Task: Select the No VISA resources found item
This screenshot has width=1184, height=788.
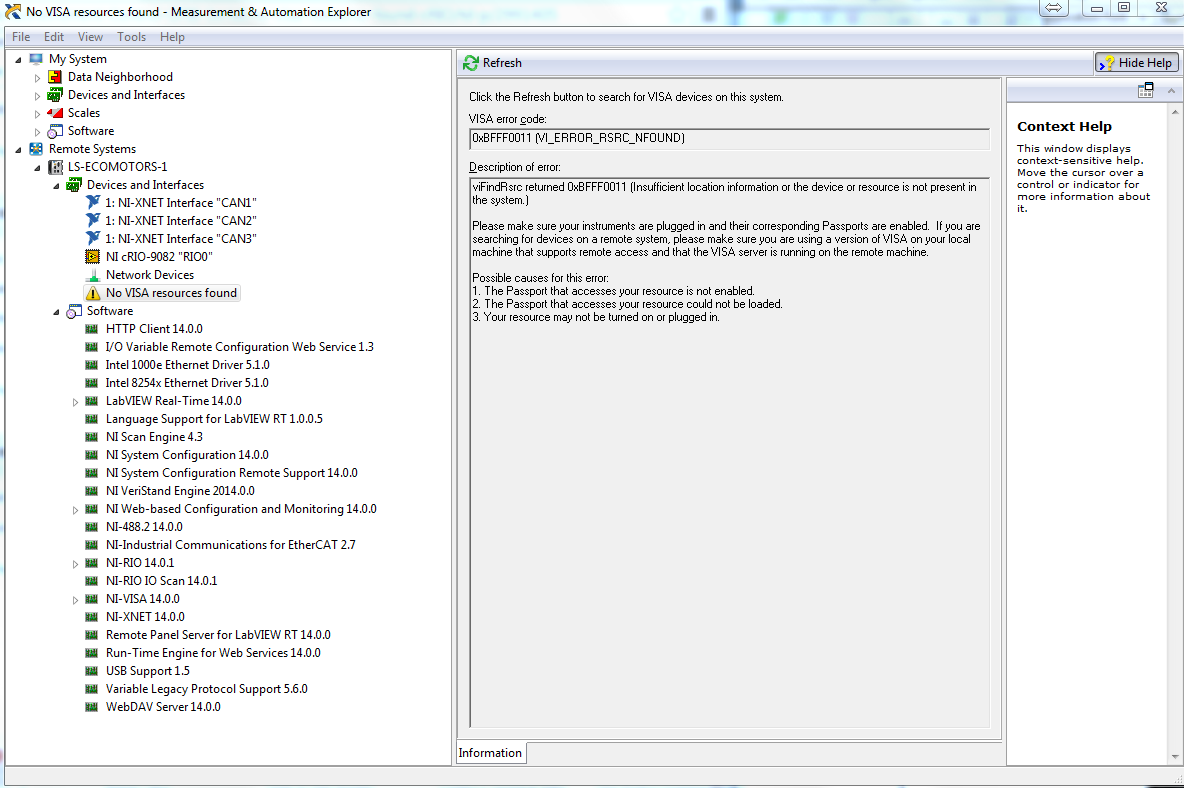Action: tap(171, 293)
